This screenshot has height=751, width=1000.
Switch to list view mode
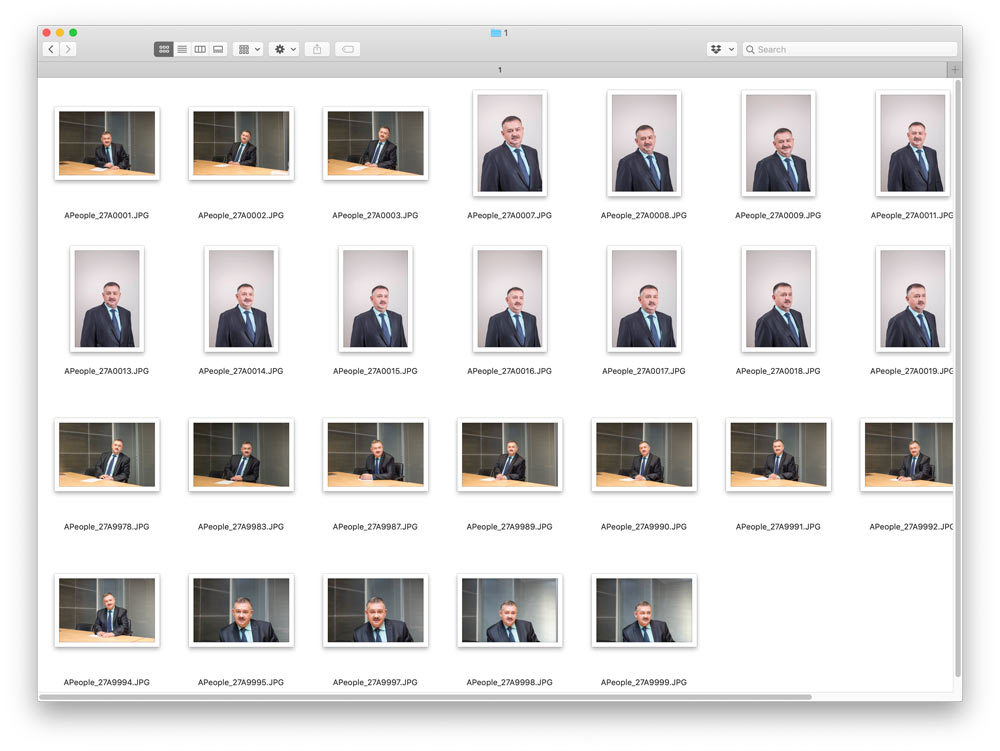(182, 49)
